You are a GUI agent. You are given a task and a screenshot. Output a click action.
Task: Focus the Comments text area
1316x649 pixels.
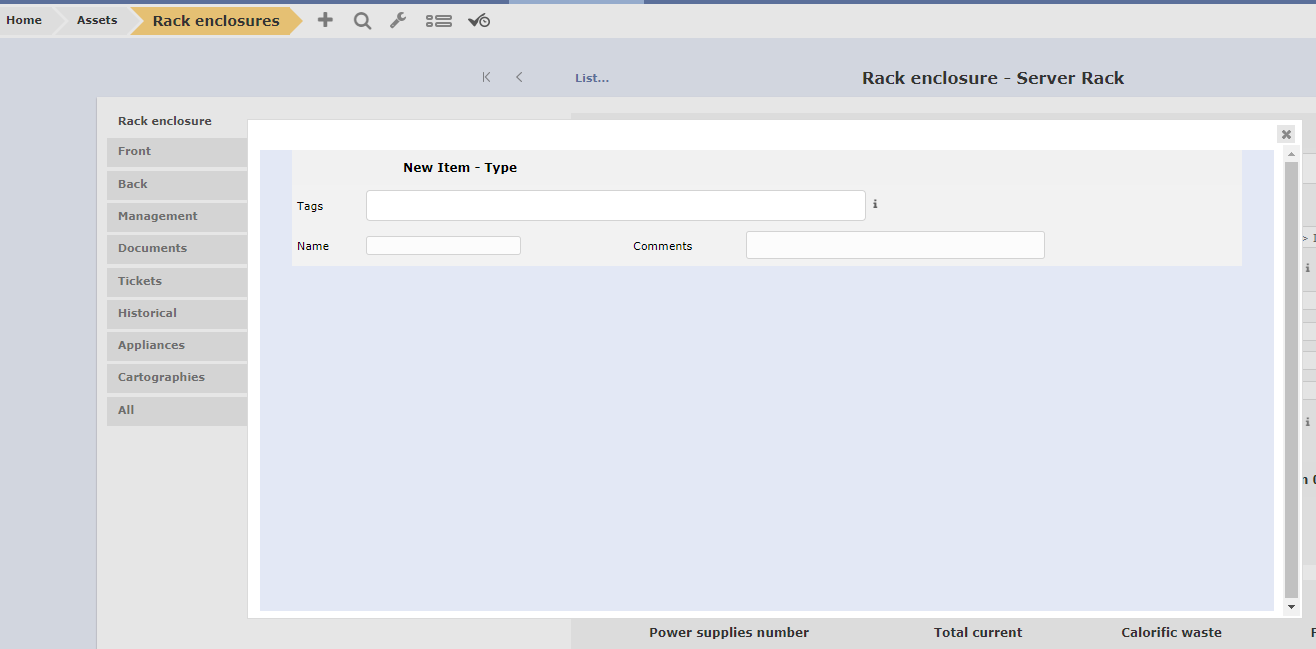(x=895, y=245)
